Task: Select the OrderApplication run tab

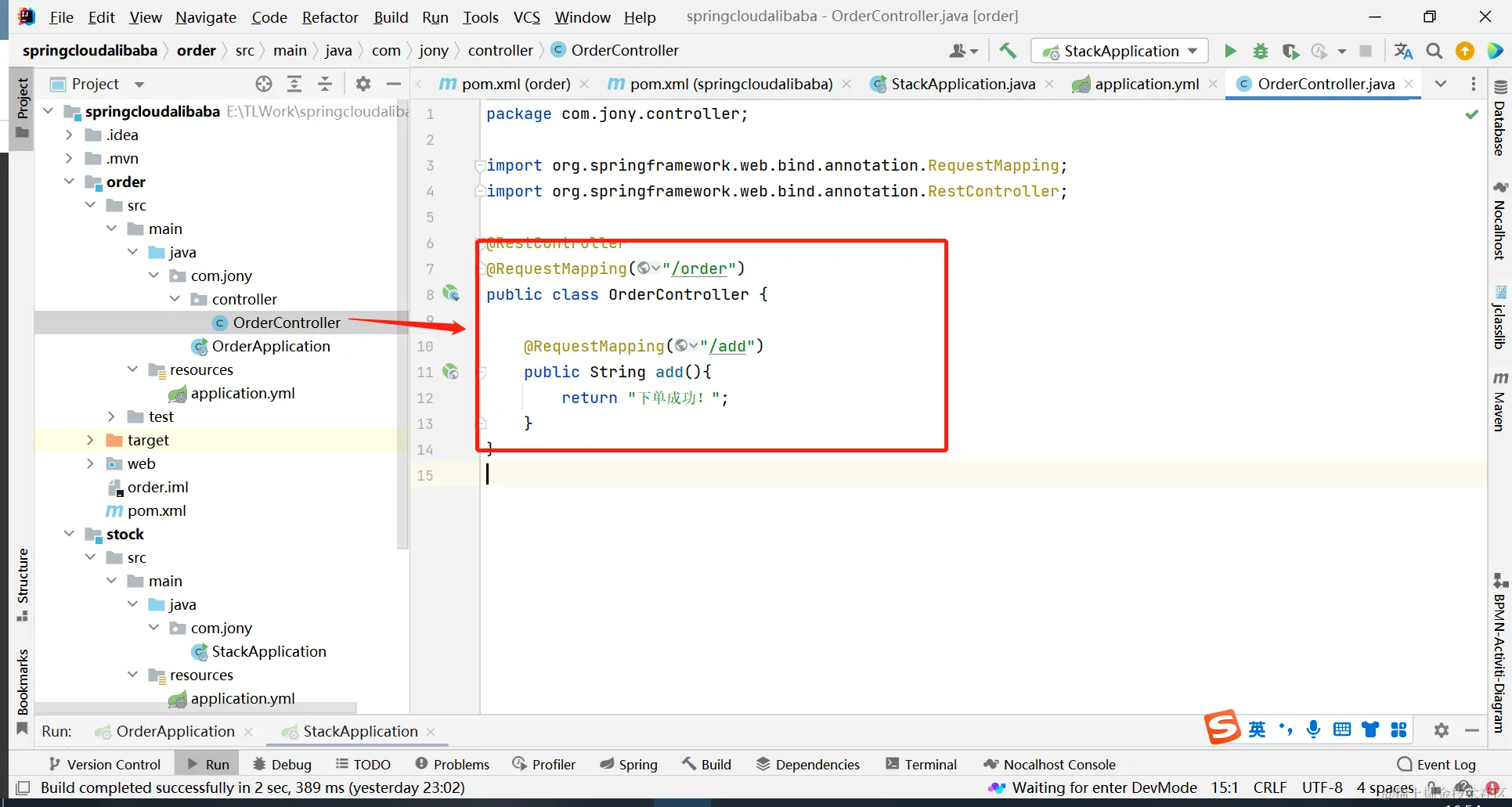Action: (x=175, y=731)
